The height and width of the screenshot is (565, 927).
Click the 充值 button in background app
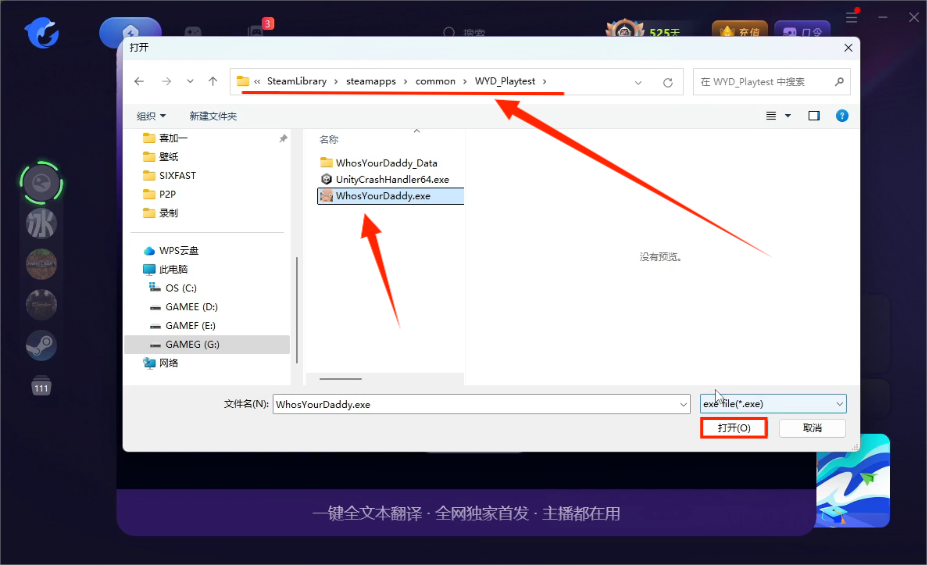point(740,31)
